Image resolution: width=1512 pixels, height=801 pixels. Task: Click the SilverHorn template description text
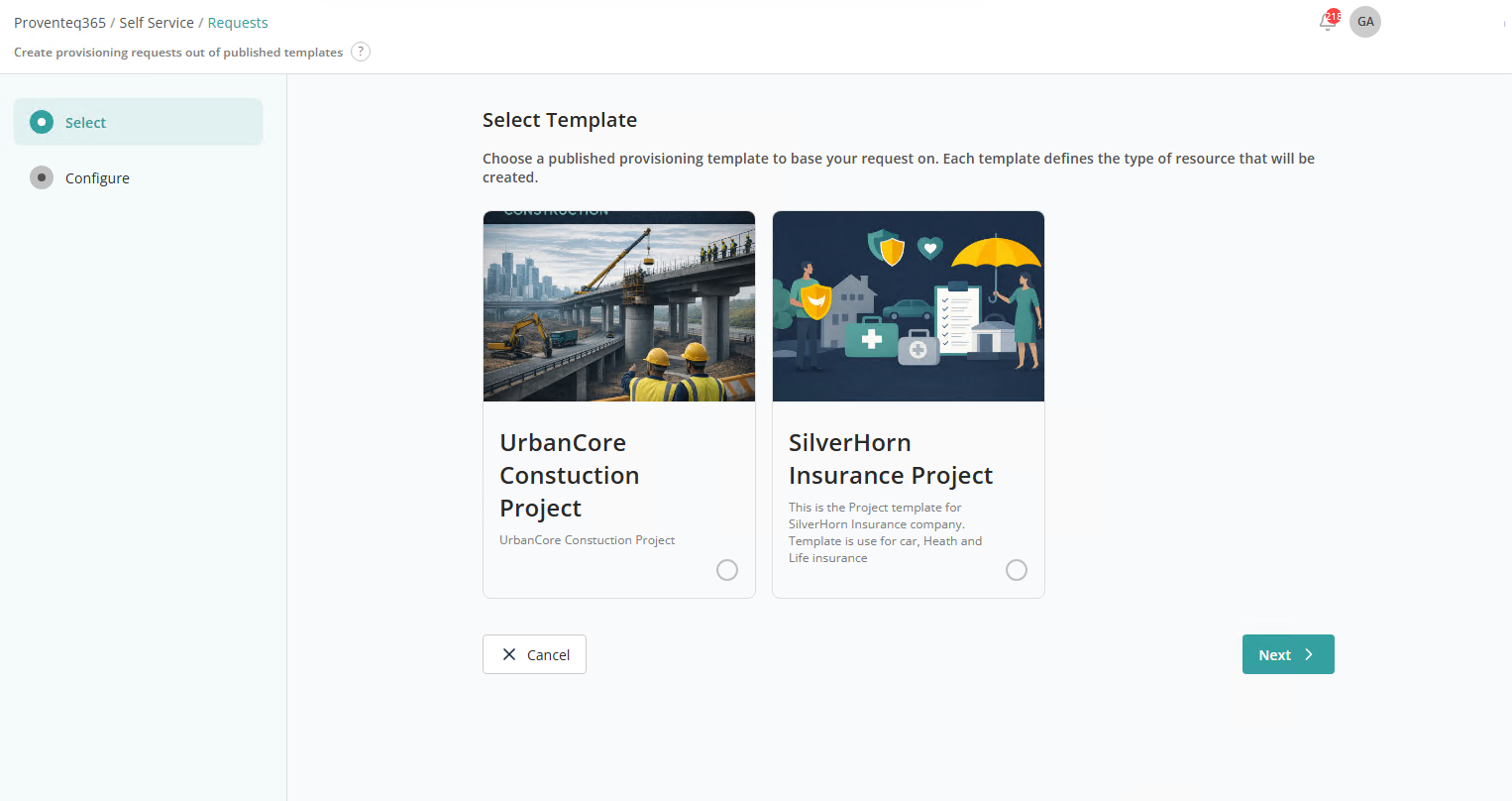[885, 532]
